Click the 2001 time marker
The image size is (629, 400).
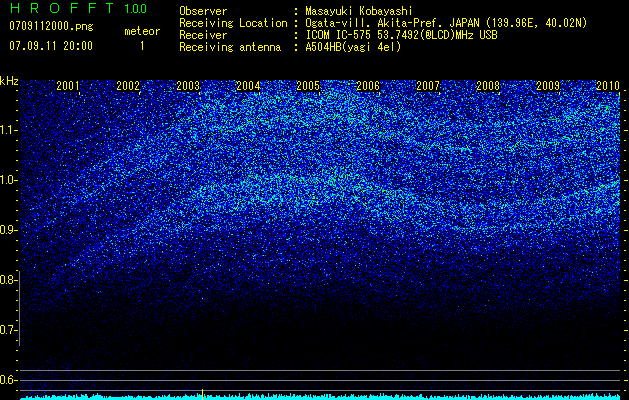(68, 86)
